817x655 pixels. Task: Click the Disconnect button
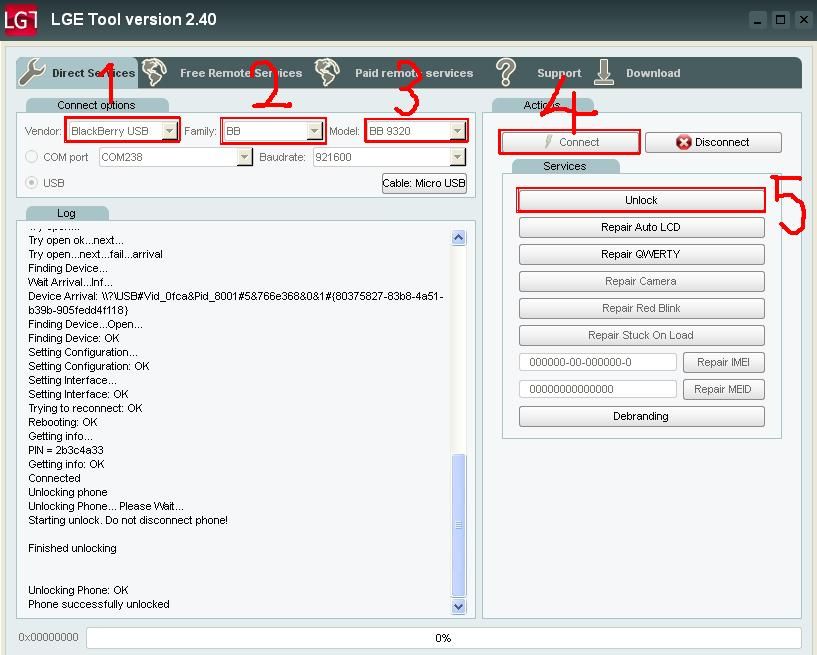pos(713,142)
